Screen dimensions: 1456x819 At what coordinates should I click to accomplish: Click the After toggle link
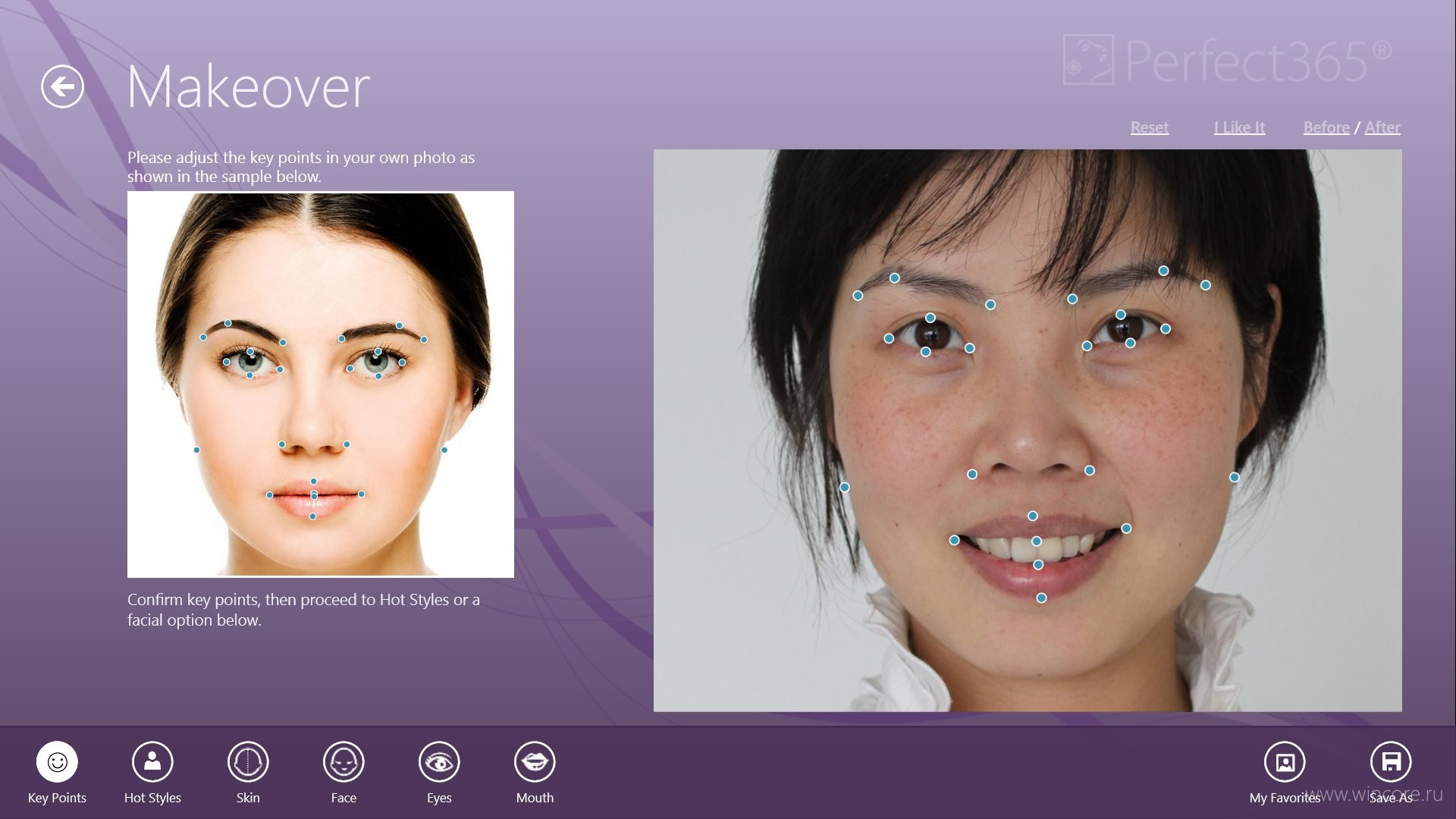1383,126
